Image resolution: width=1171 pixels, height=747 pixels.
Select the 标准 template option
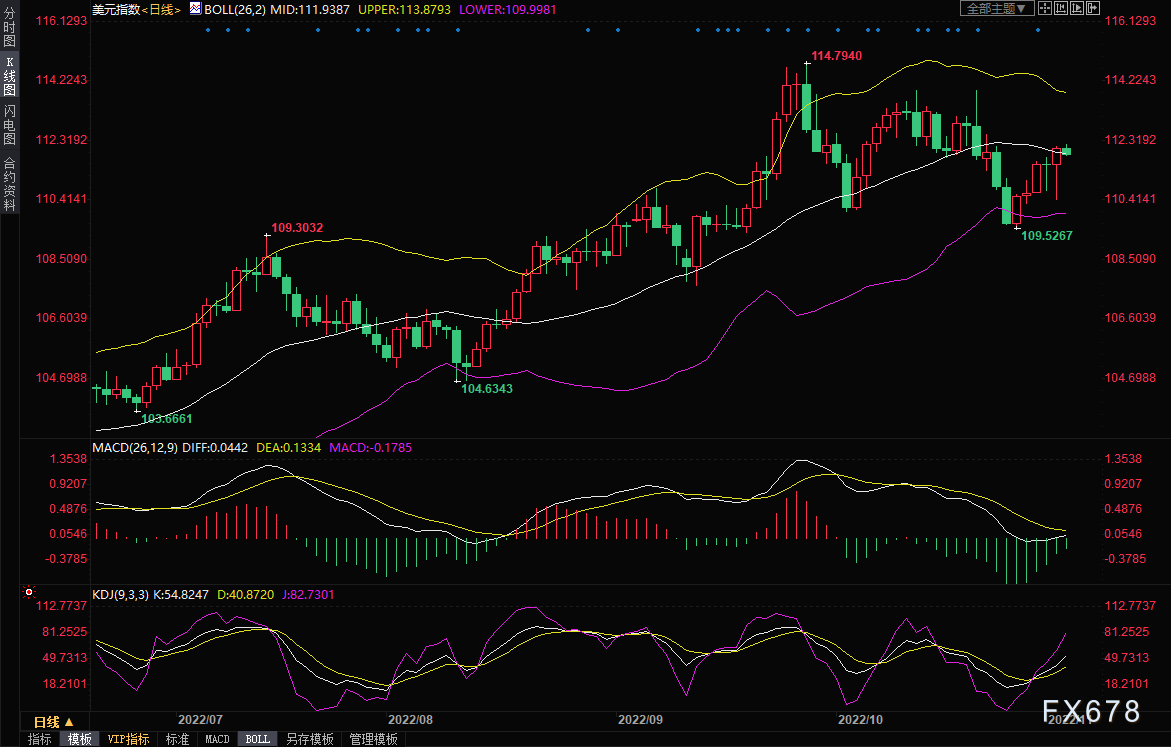177,739
